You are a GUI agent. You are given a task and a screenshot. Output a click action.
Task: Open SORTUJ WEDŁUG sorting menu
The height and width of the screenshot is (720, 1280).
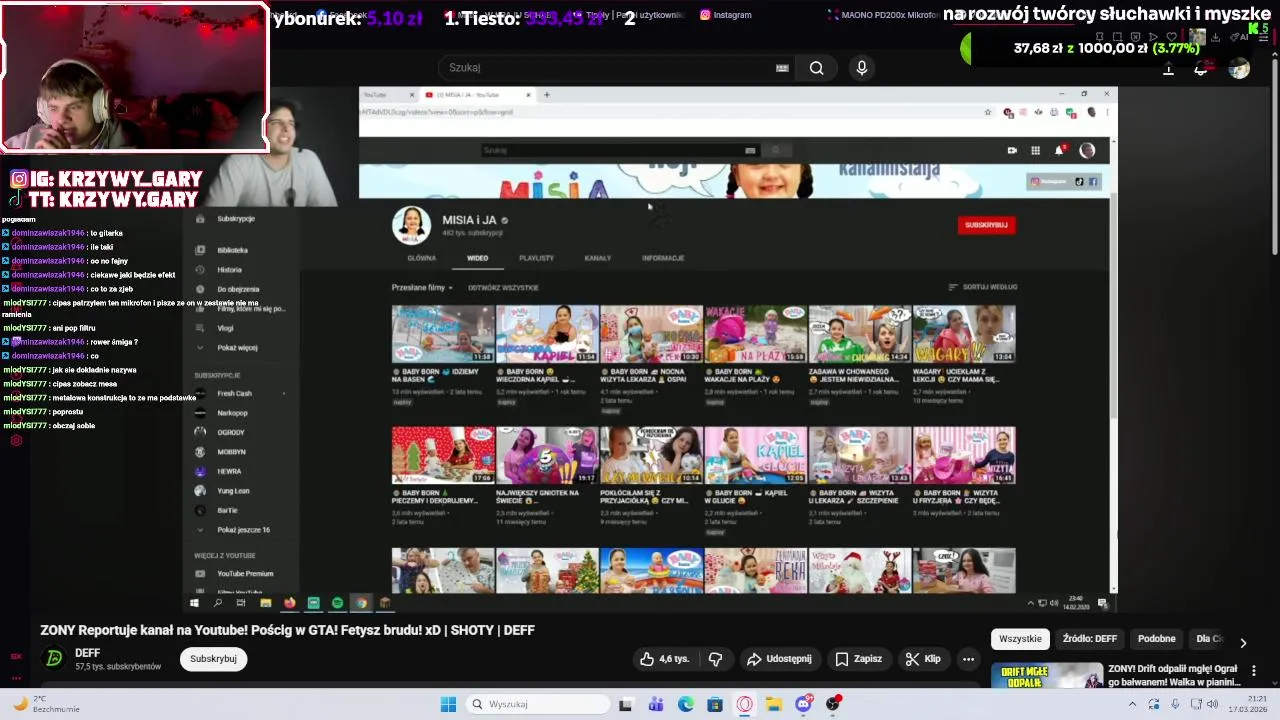click(983, 287)
